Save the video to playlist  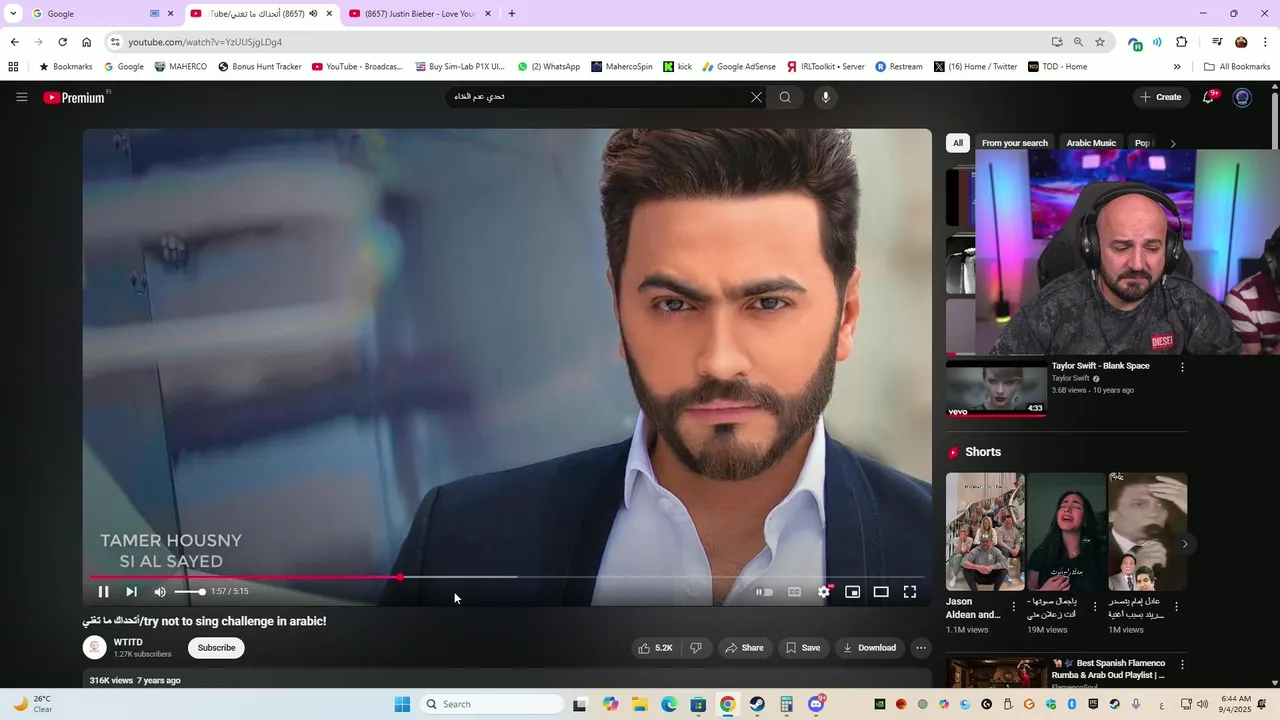click(803, 648)
